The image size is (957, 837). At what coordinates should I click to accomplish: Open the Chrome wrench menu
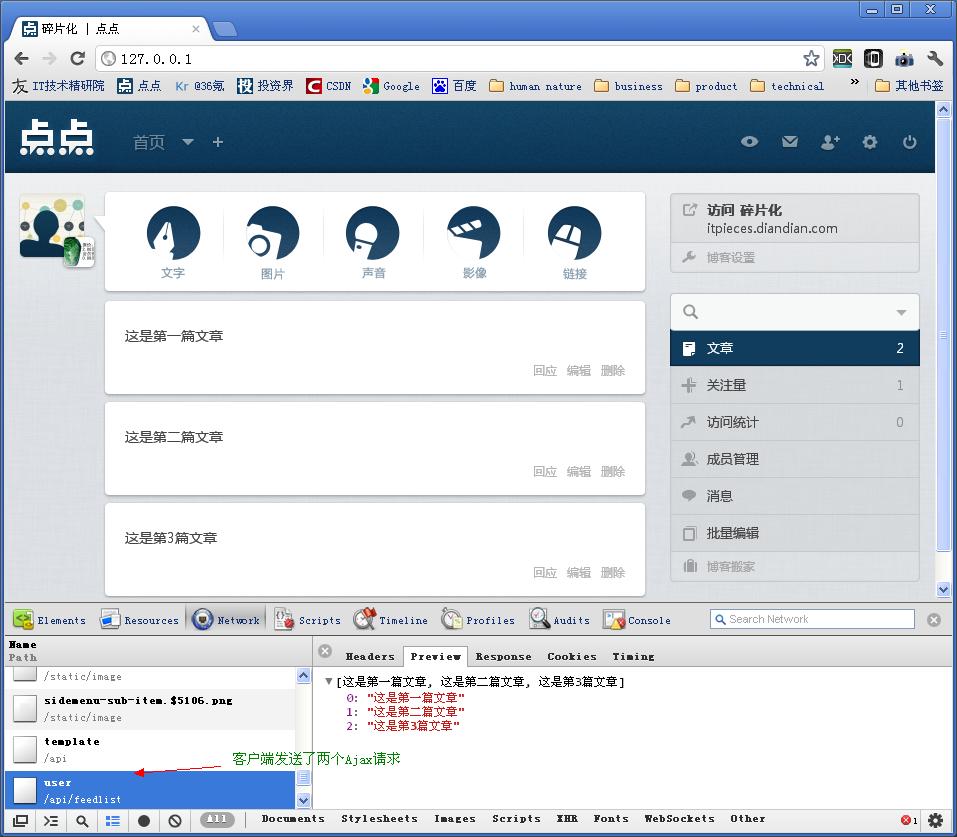[935, 59]
